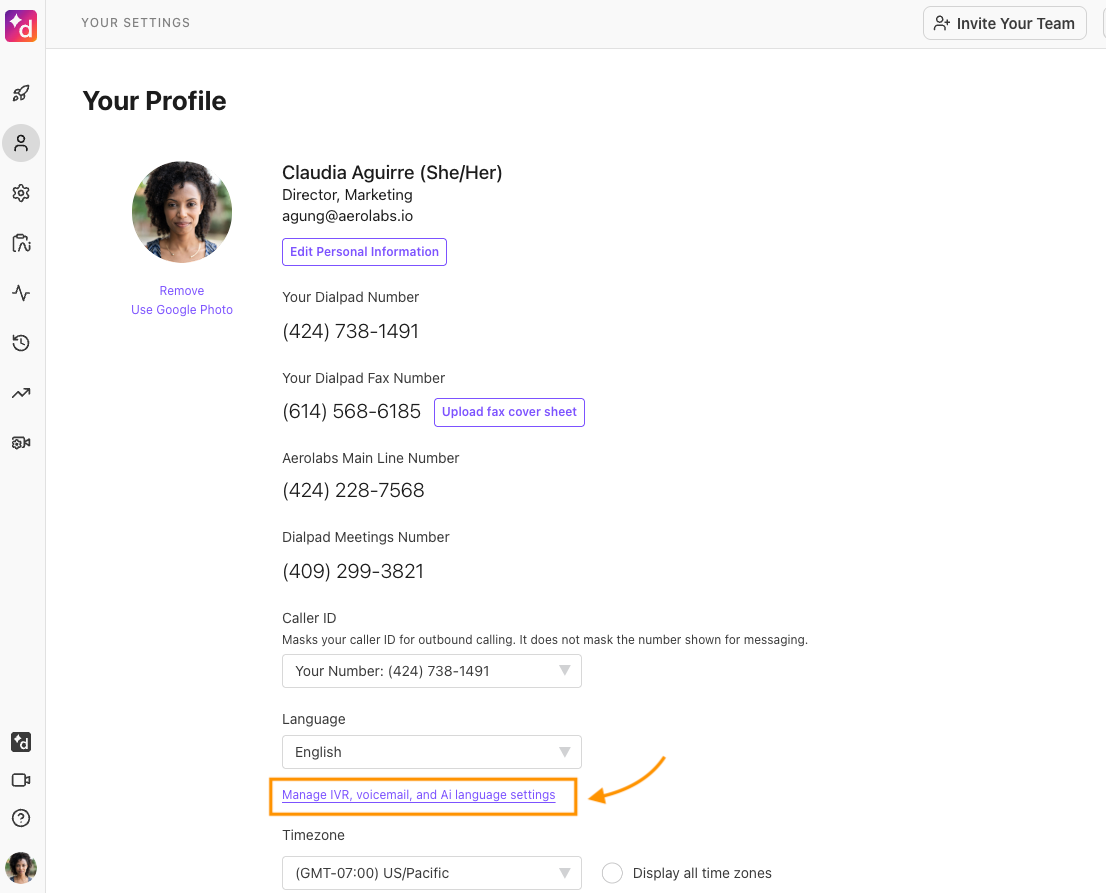This screenshot has height=893, width=1106.
Task: Click the email agung@aerolabs.io
Action: (348, 216)
